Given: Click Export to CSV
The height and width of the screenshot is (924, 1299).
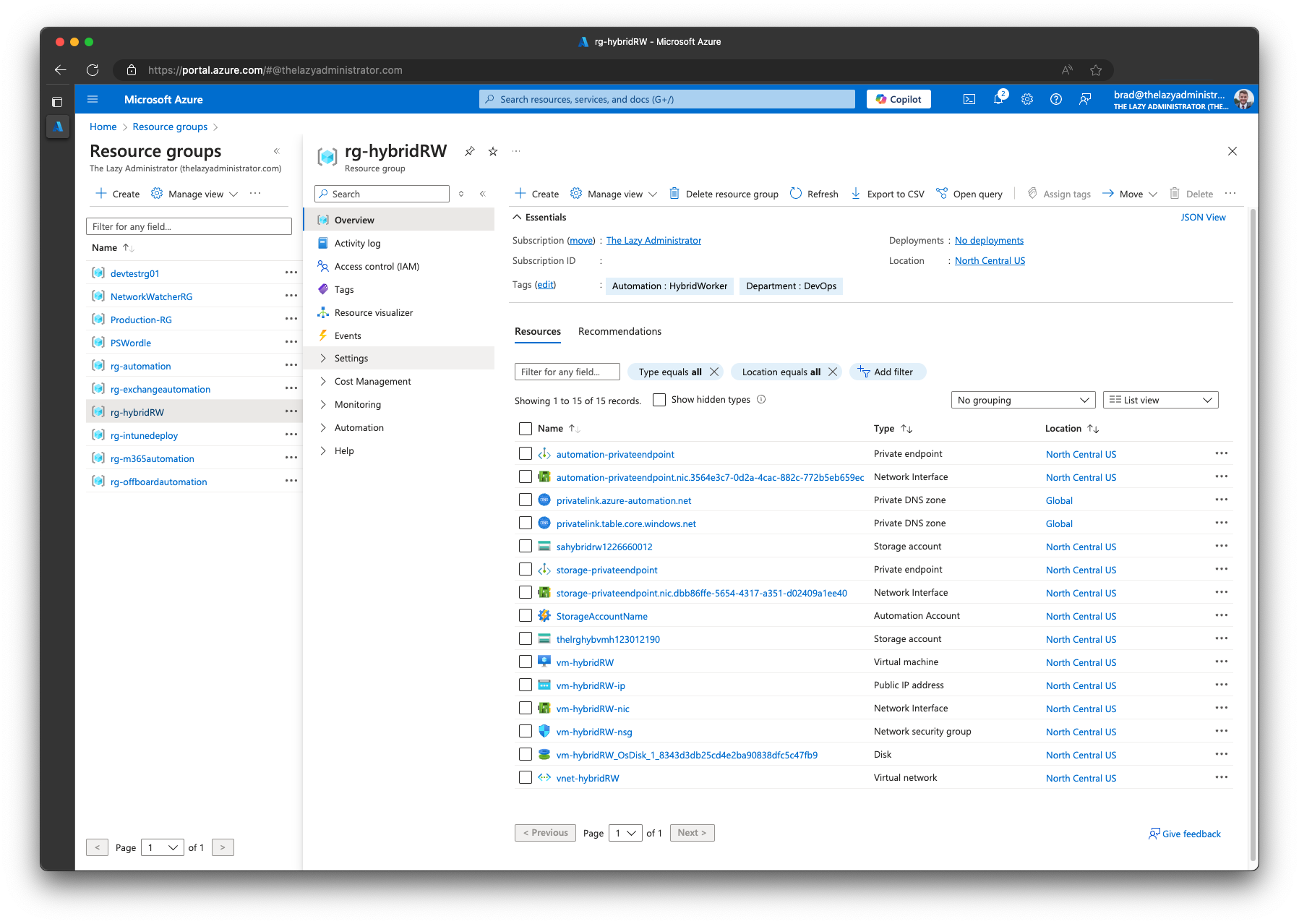Looking at the screenshot, I should tap(888, 194).
